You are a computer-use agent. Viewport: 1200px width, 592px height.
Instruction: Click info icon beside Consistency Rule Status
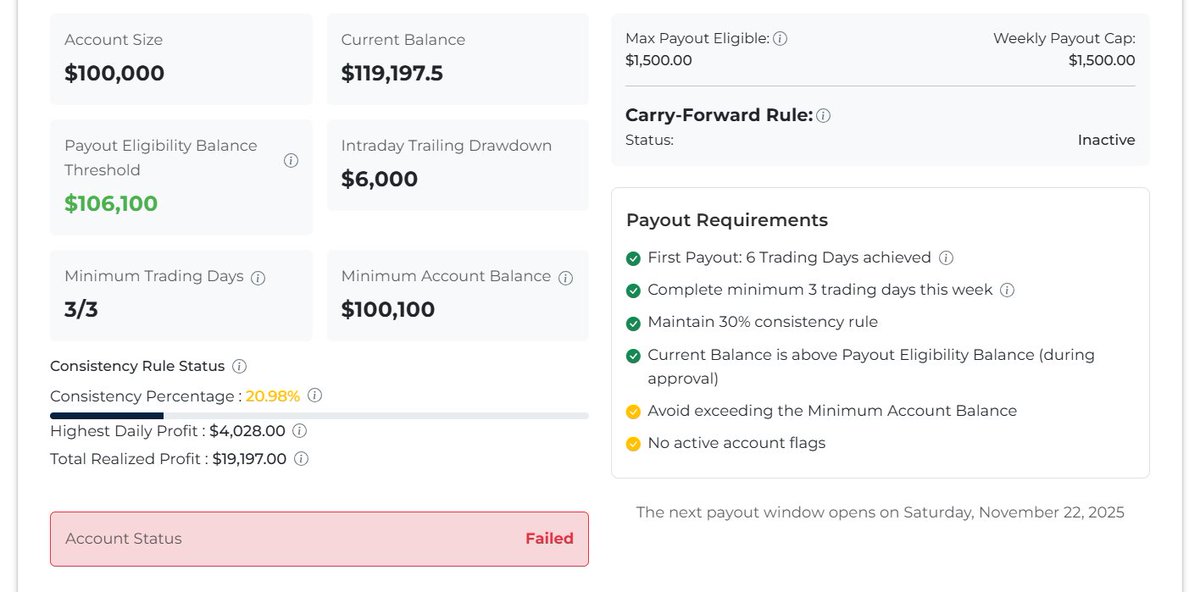coord(239,367)
